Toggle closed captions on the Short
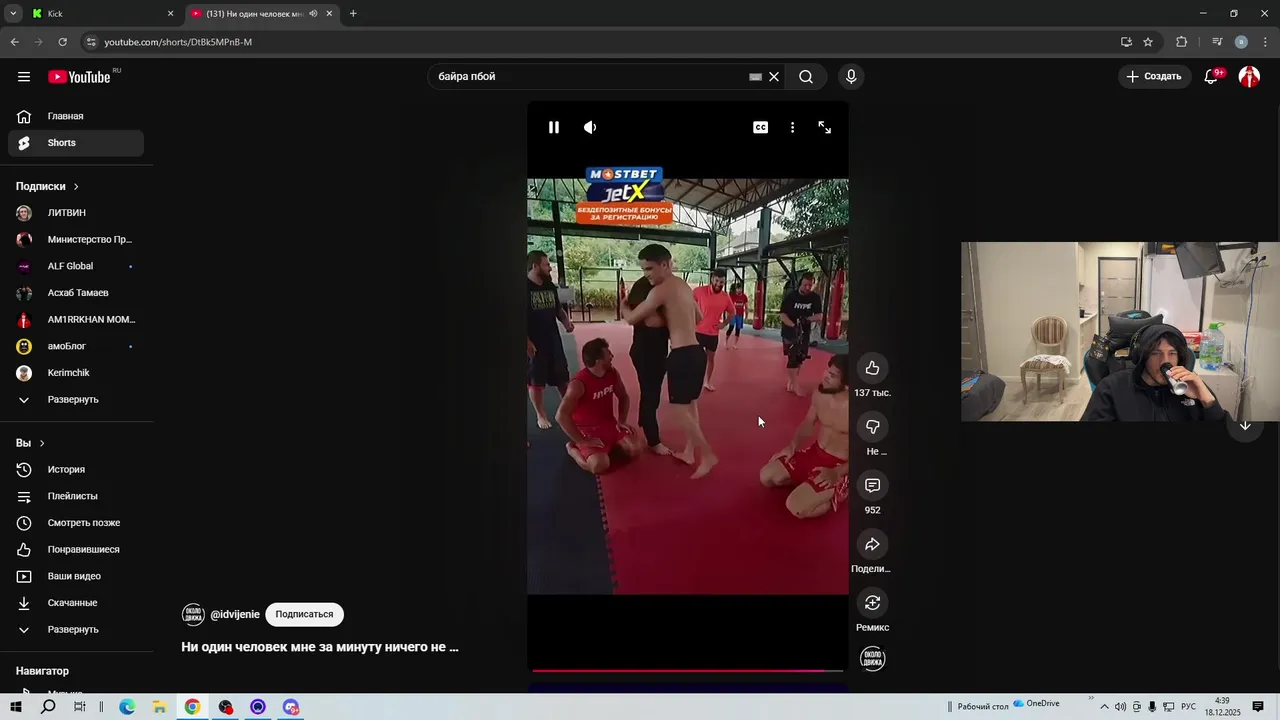The width and height of the screenshot is (1280, 720). (x=761, y=127)
